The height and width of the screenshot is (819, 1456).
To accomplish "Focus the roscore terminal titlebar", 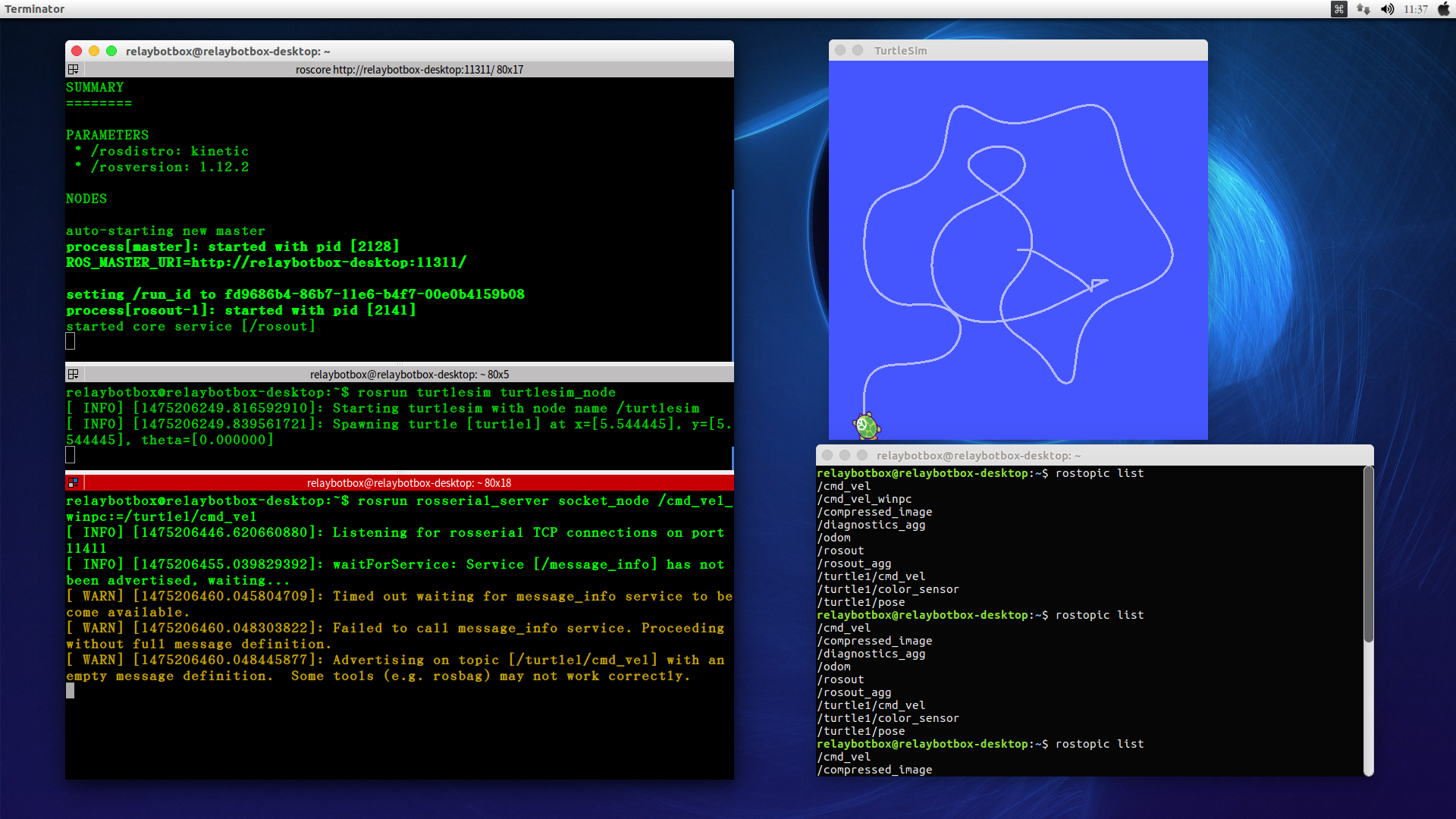I will (409, 70).
